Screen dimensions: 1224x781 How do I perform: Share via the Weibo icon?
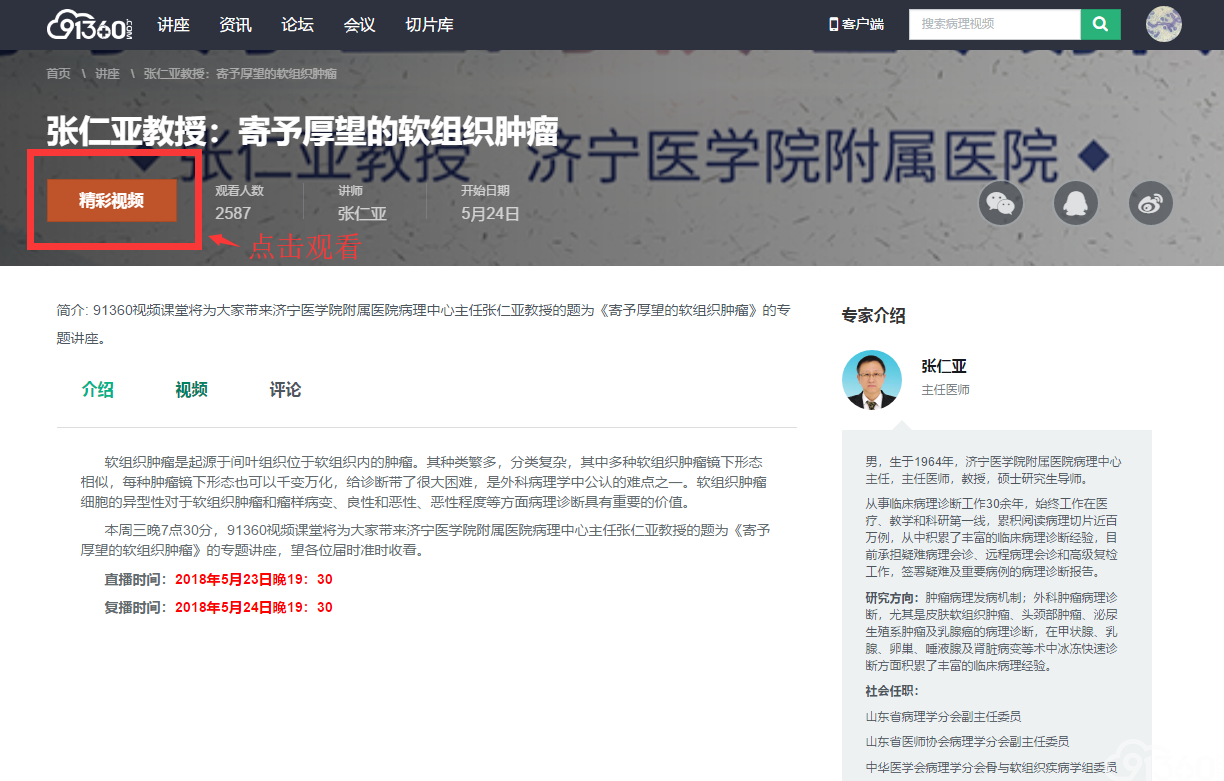coord(1151,204)
